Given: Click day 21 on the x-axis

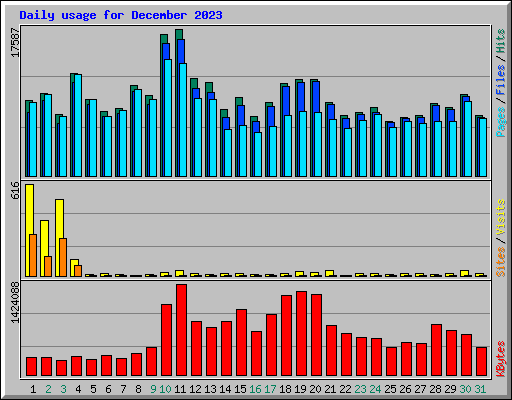Looking at the screenshot, I should click(330, 389).
